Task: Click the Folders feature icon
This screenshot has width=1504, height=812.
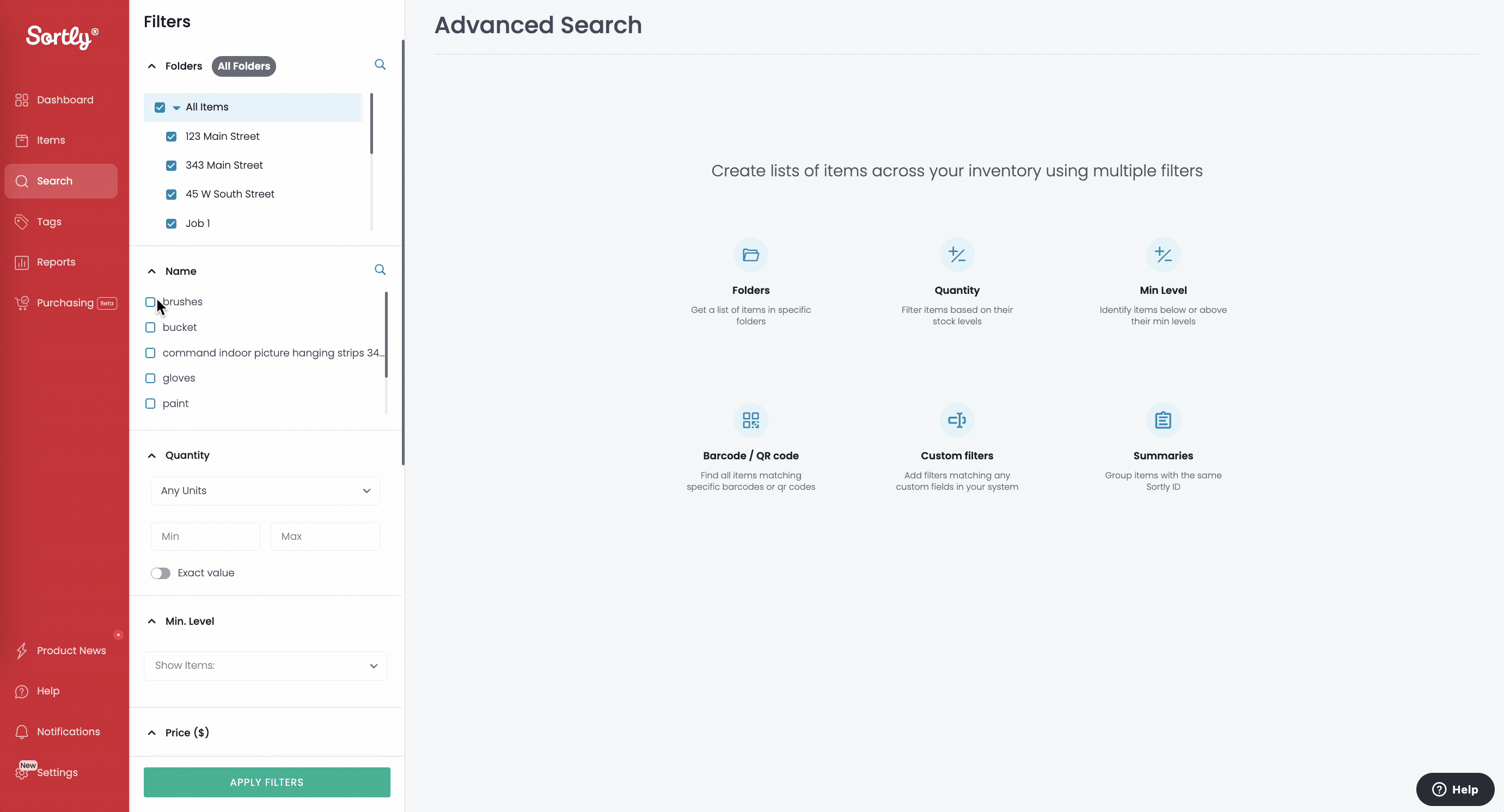Action: [750, 255]
